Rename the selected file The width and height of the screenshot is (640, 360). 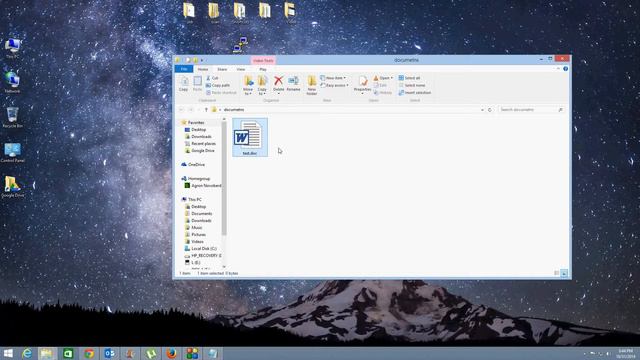point(293,83)
